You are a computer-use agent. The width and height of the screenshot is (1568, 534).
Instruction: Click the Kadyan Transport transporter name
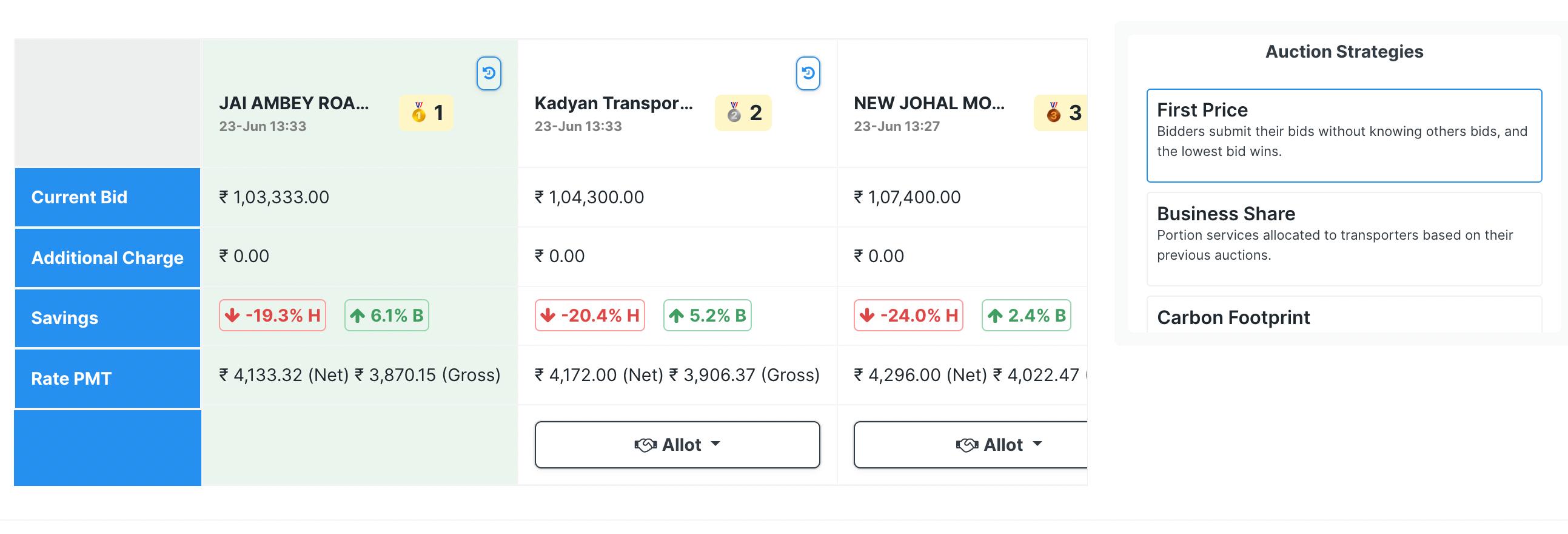614,104
